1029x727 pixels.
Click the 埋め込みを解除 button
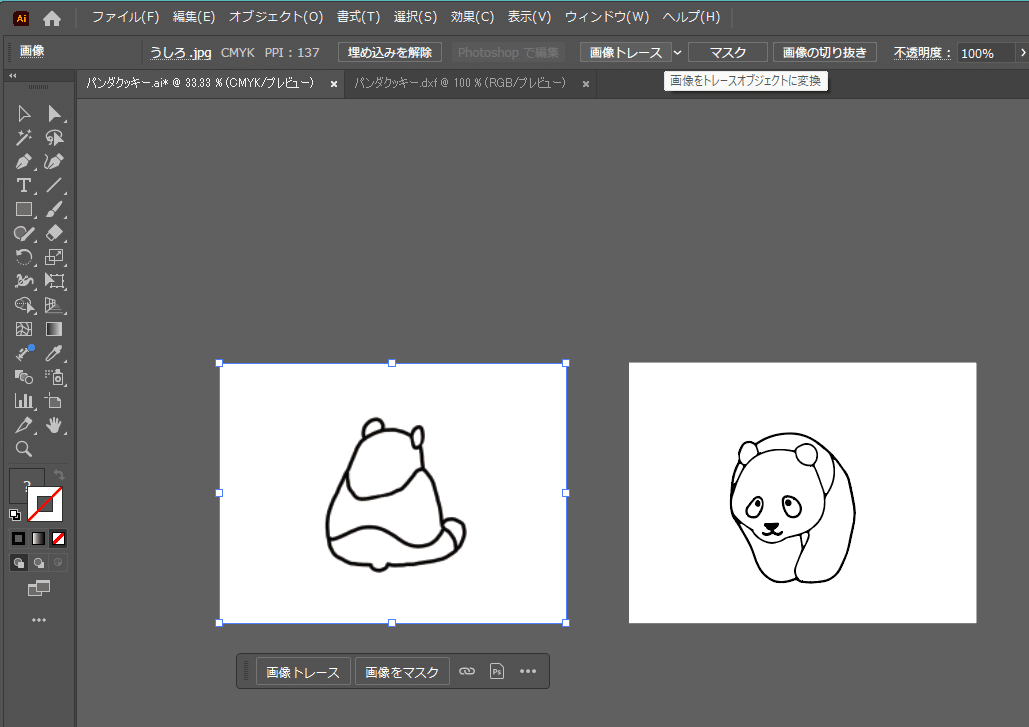pyautogui.click(x=390, y=52)
